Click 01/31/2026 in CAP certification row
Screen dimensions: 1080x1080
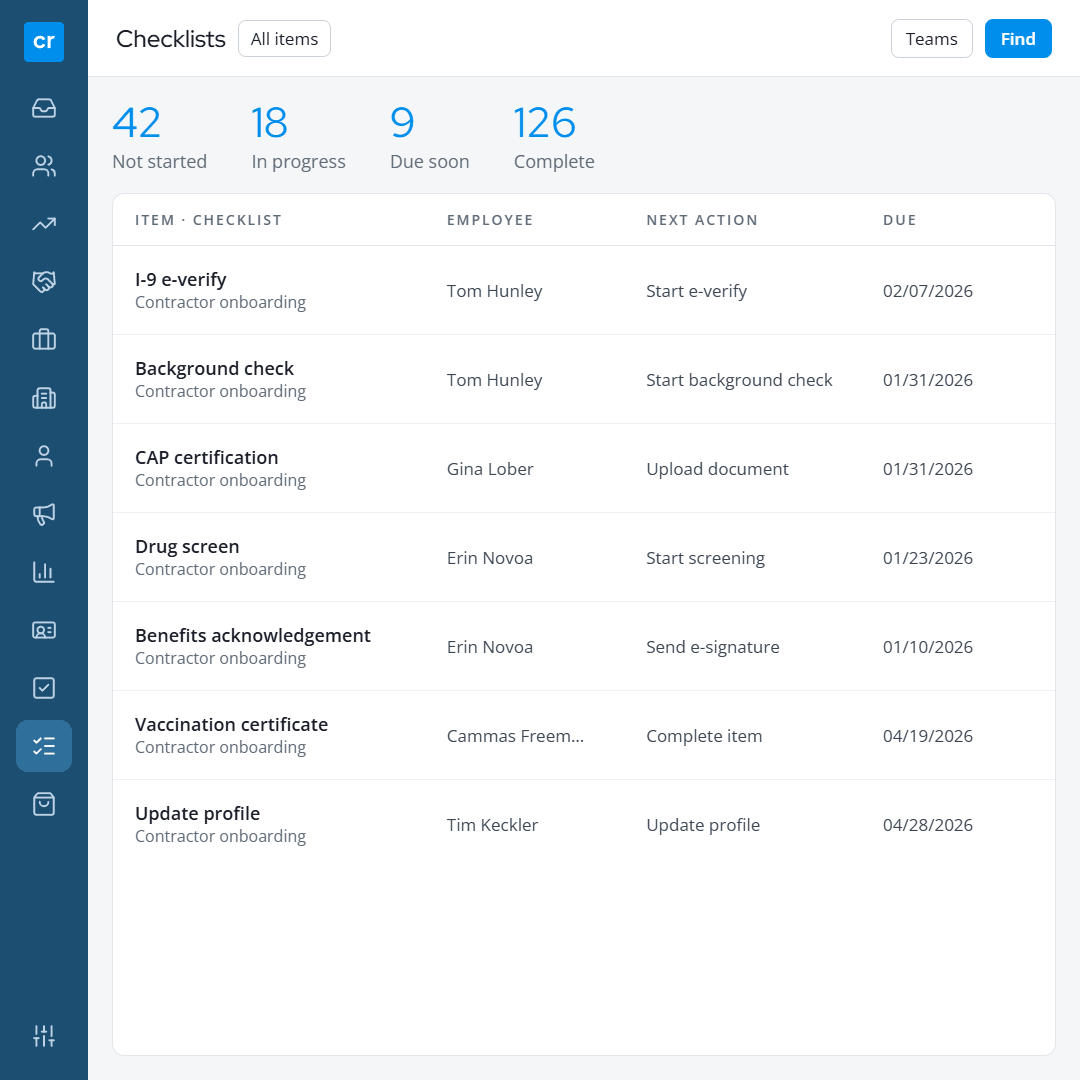pos(928,469)
